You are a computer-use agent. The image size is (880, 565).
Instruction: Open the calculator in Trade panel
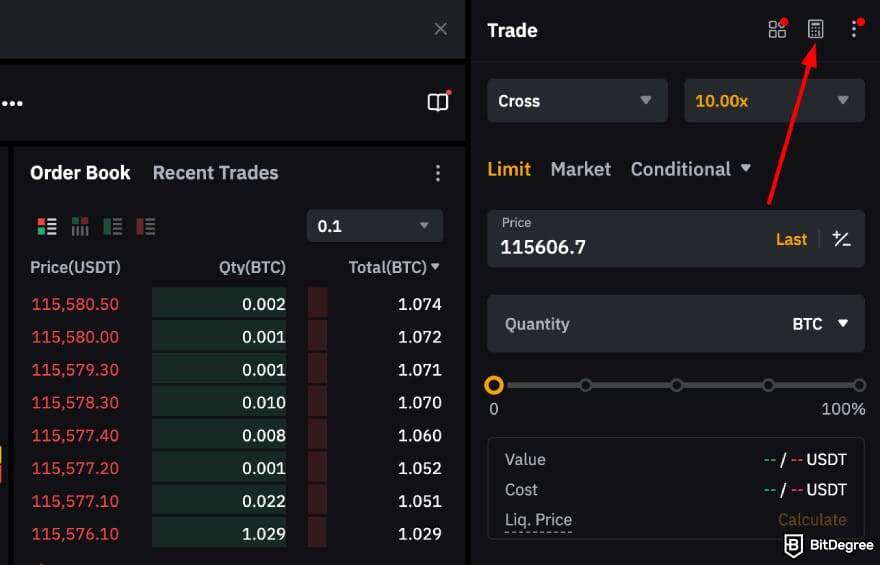point(816,29)
